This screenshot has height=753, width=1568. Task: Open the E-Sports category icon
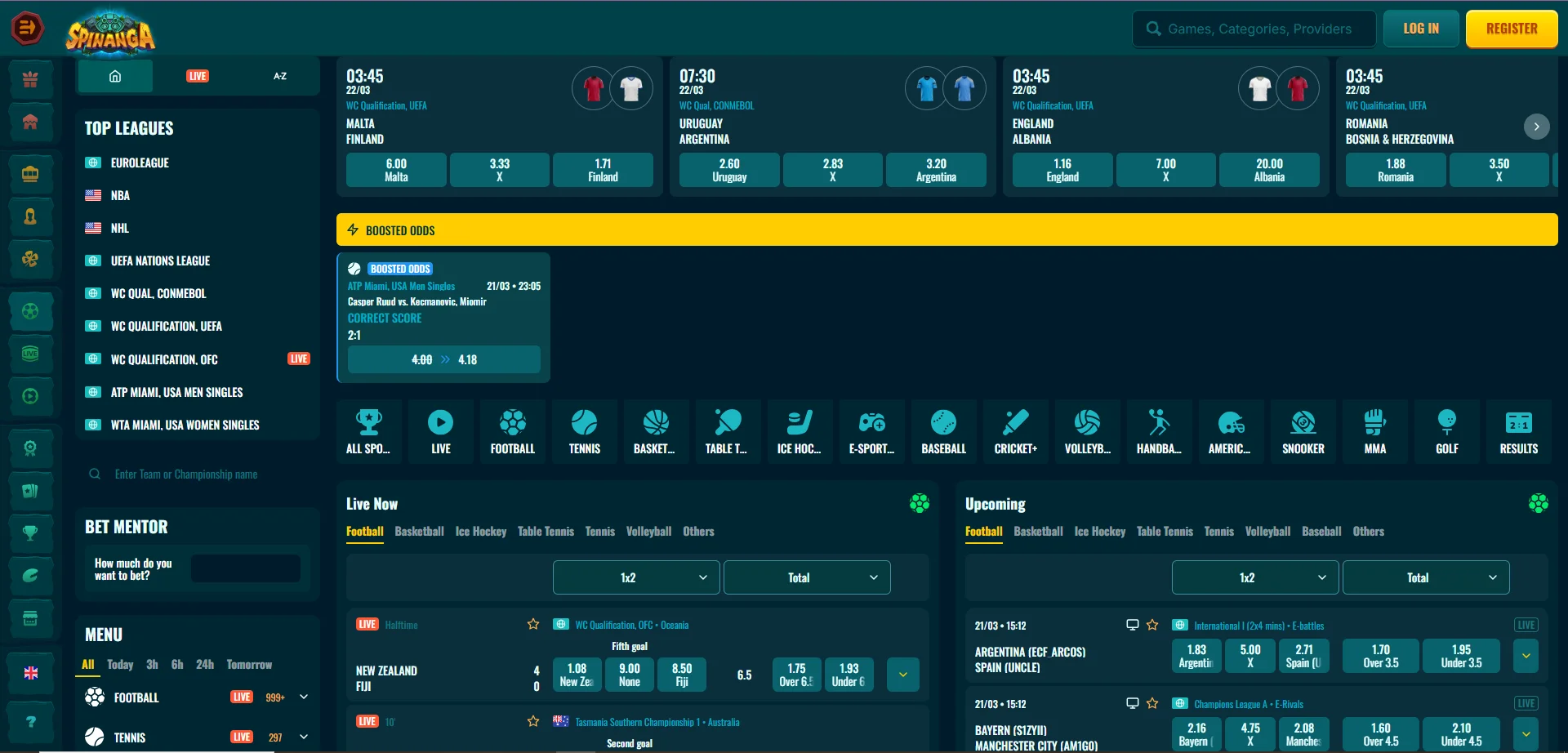871,432
